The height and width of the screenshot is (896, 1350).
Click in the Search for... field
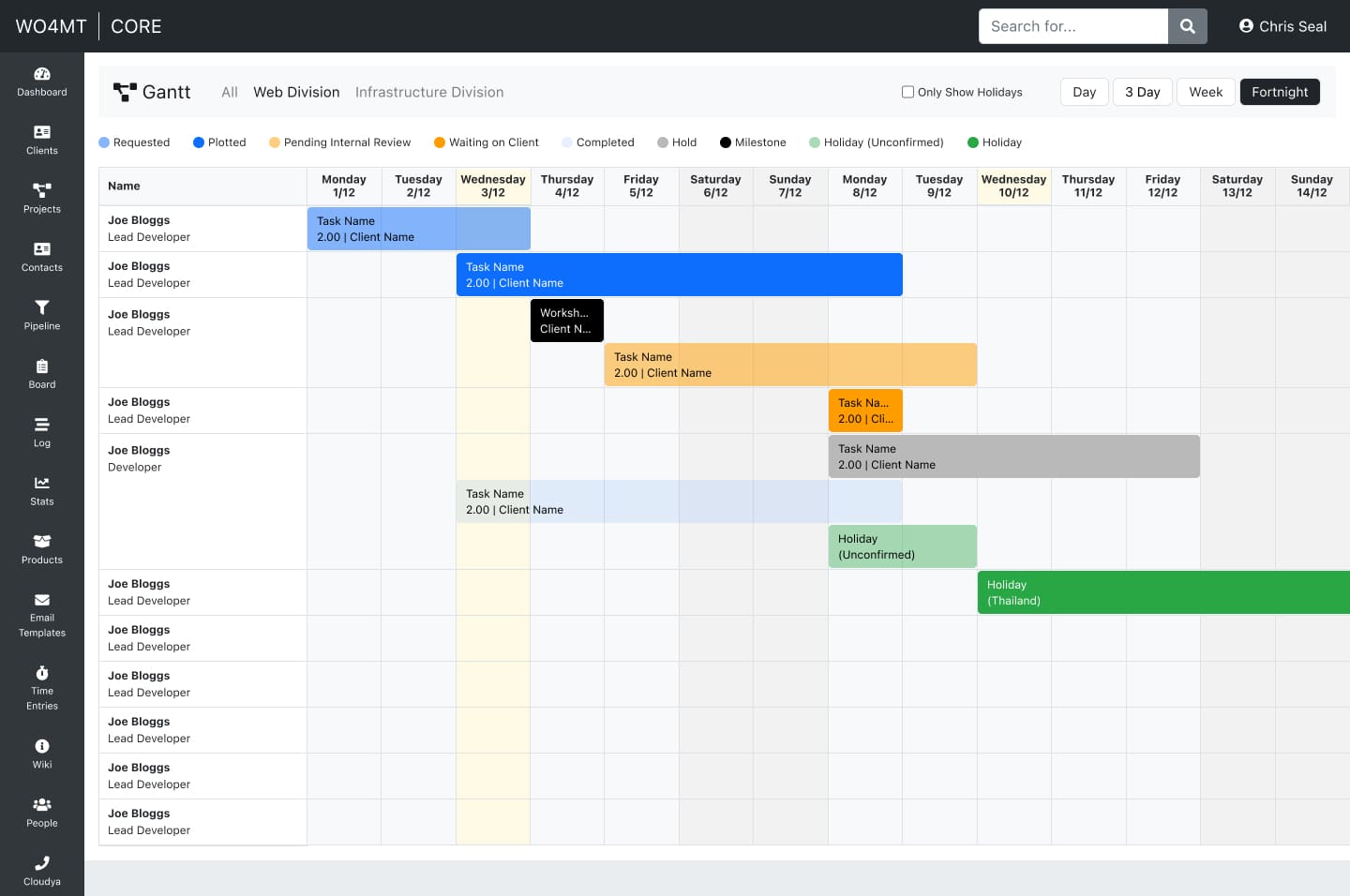[1073, 26]
